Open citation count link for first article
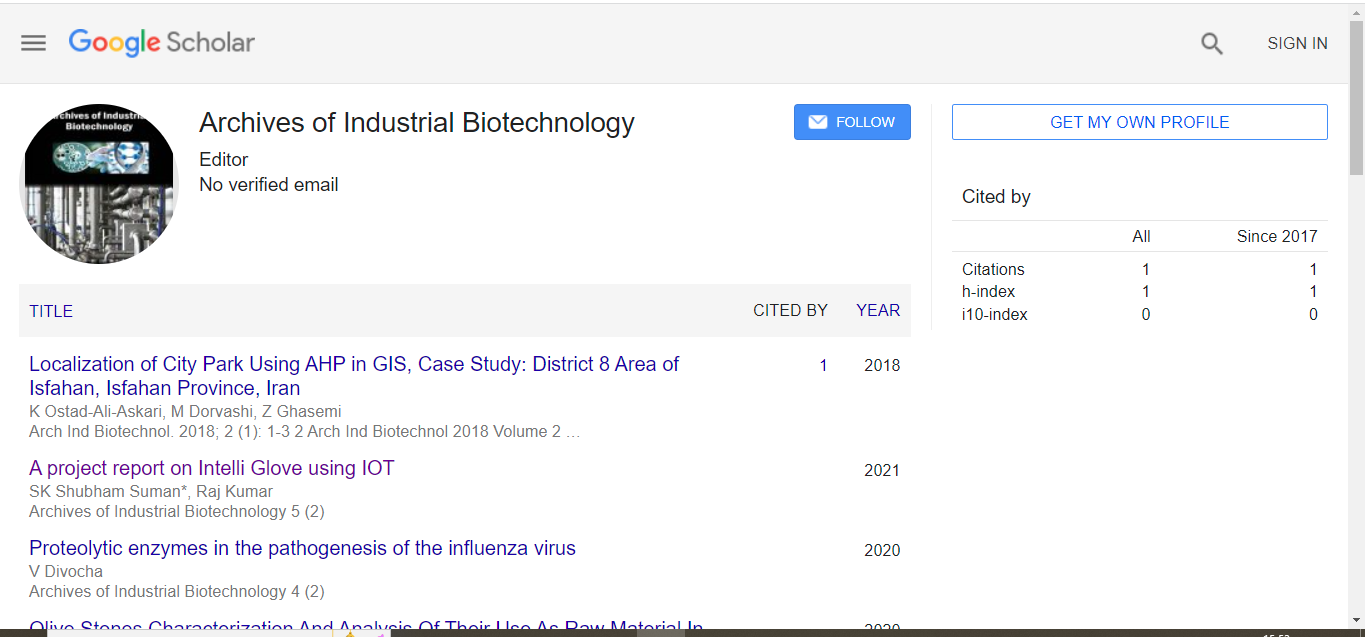 point(823,366)
